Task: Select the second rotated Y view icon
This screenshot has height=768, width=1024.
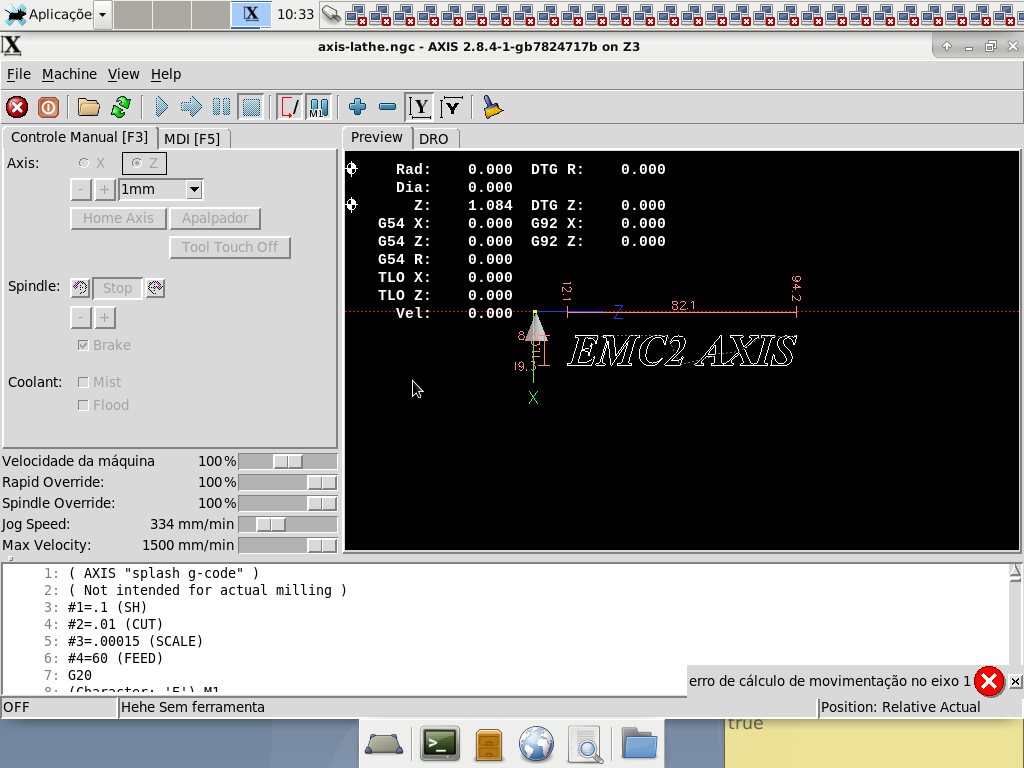Action: [452, 107]
